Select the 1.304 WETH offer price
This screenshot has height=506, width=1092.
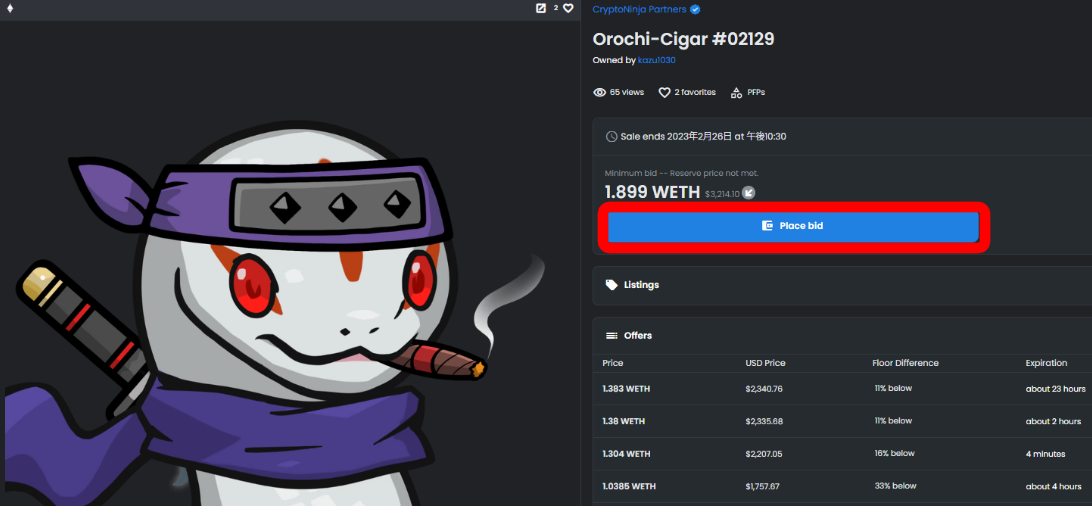[626, 454]
